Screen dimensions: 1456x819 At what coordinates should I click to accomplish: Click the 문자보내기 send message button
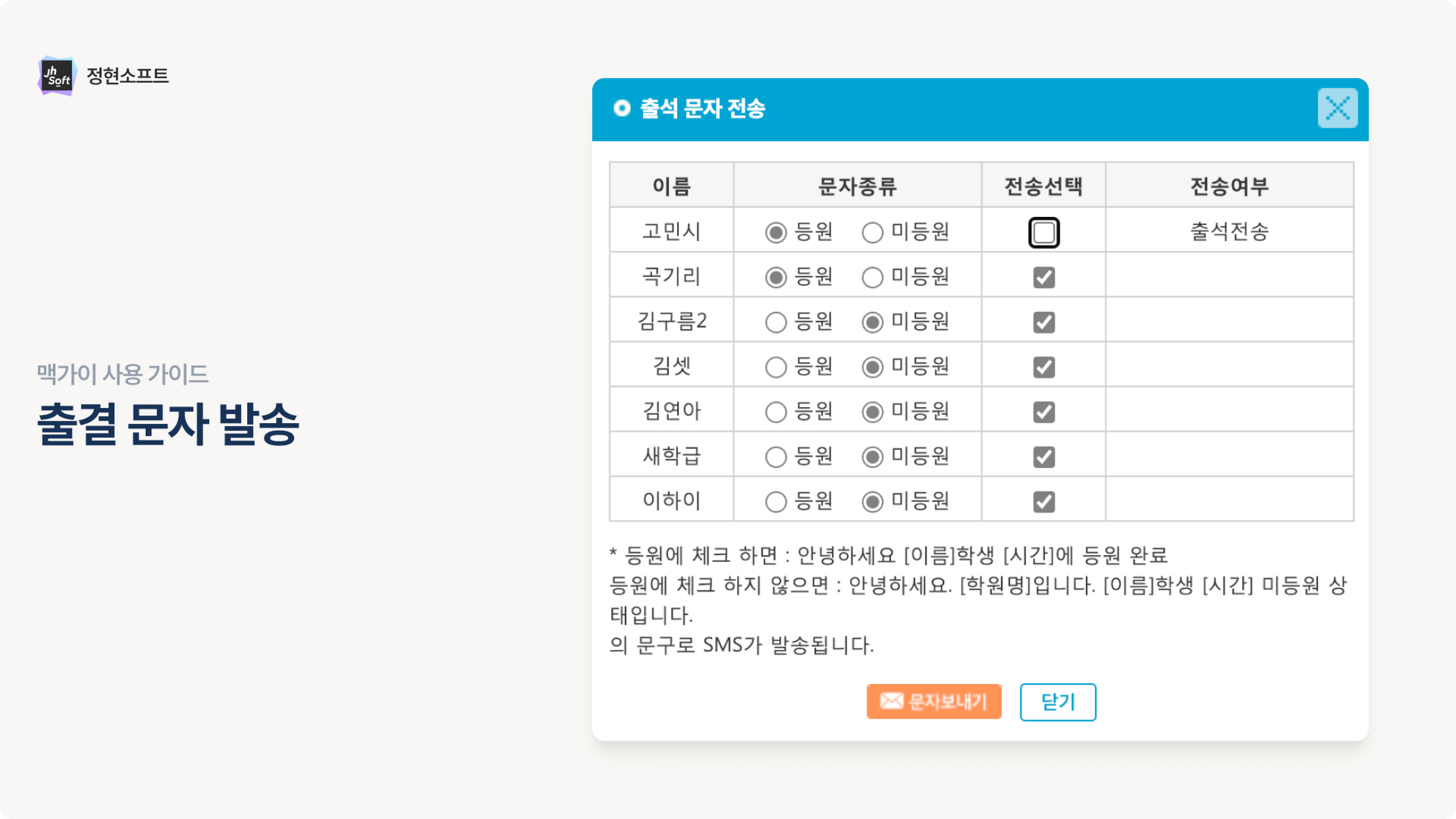934,701
